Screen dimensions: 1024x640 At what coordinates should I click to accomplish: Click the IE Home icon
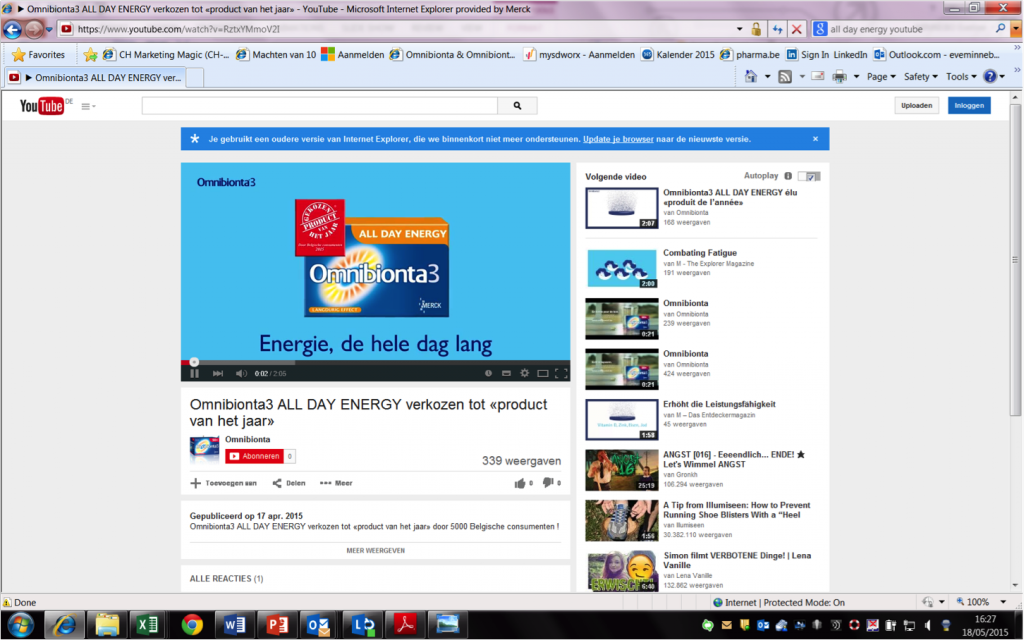tap(751, 76)
